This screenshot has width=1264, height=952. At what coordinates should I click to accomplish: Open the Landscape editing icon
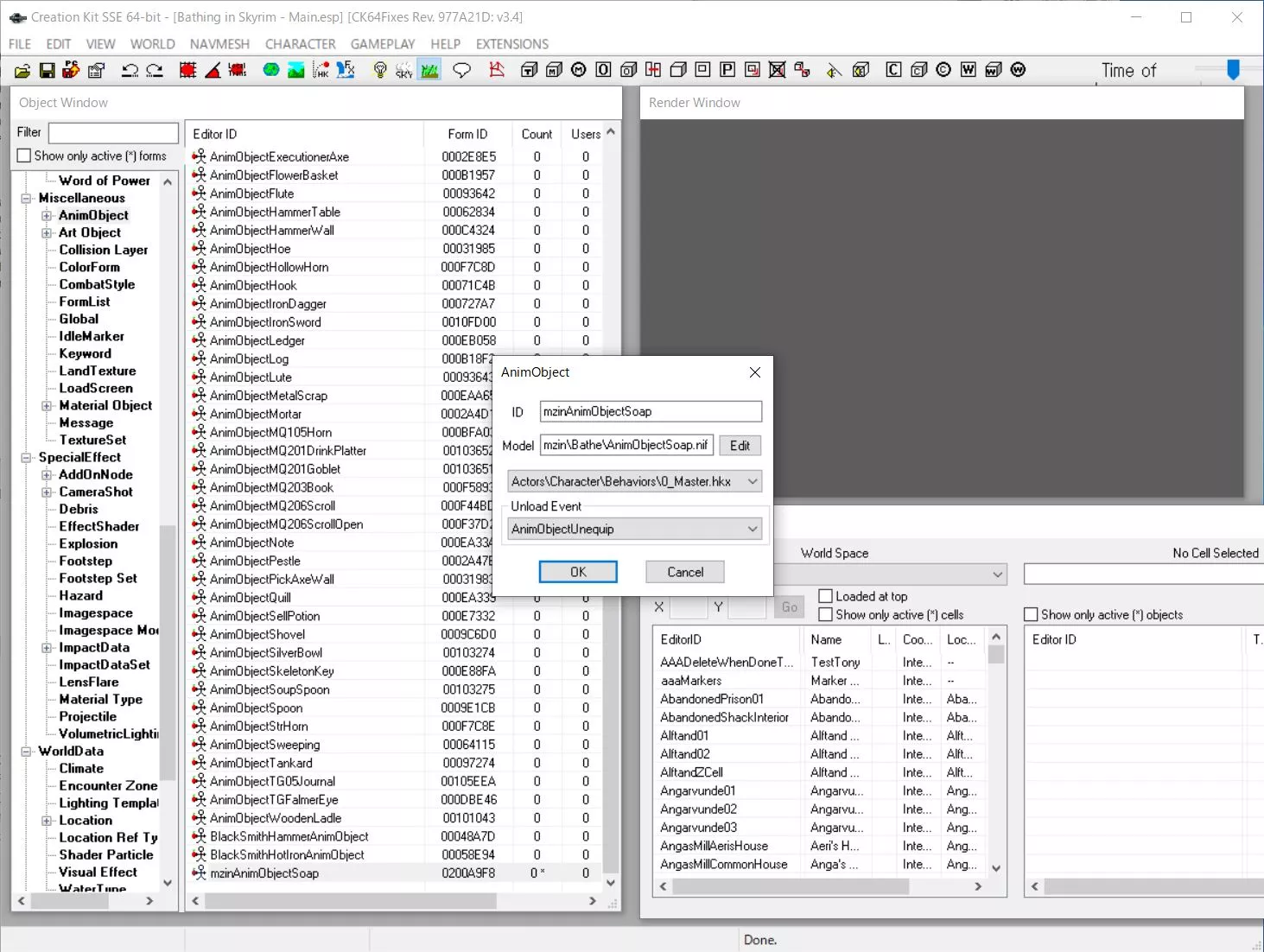tap(296, 70)
